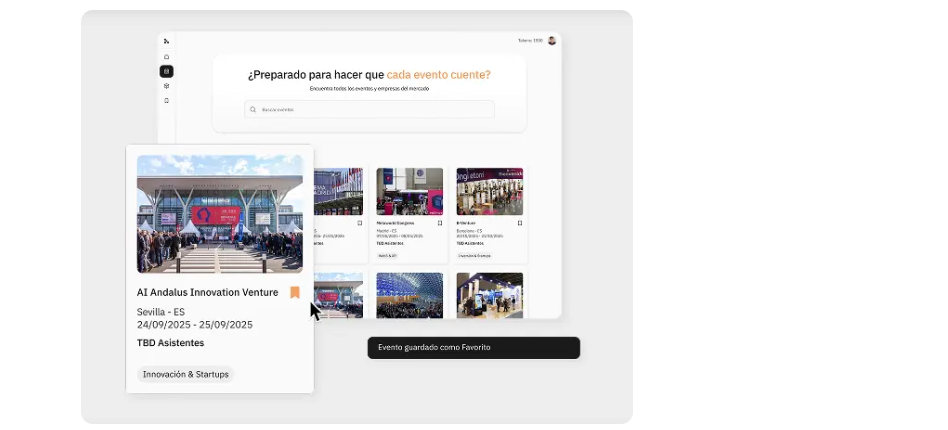This screenshot has height=430, width=948.
Task: Click the '24/09/2025 - 25/09/2025' date text
Action: [195, 325]
